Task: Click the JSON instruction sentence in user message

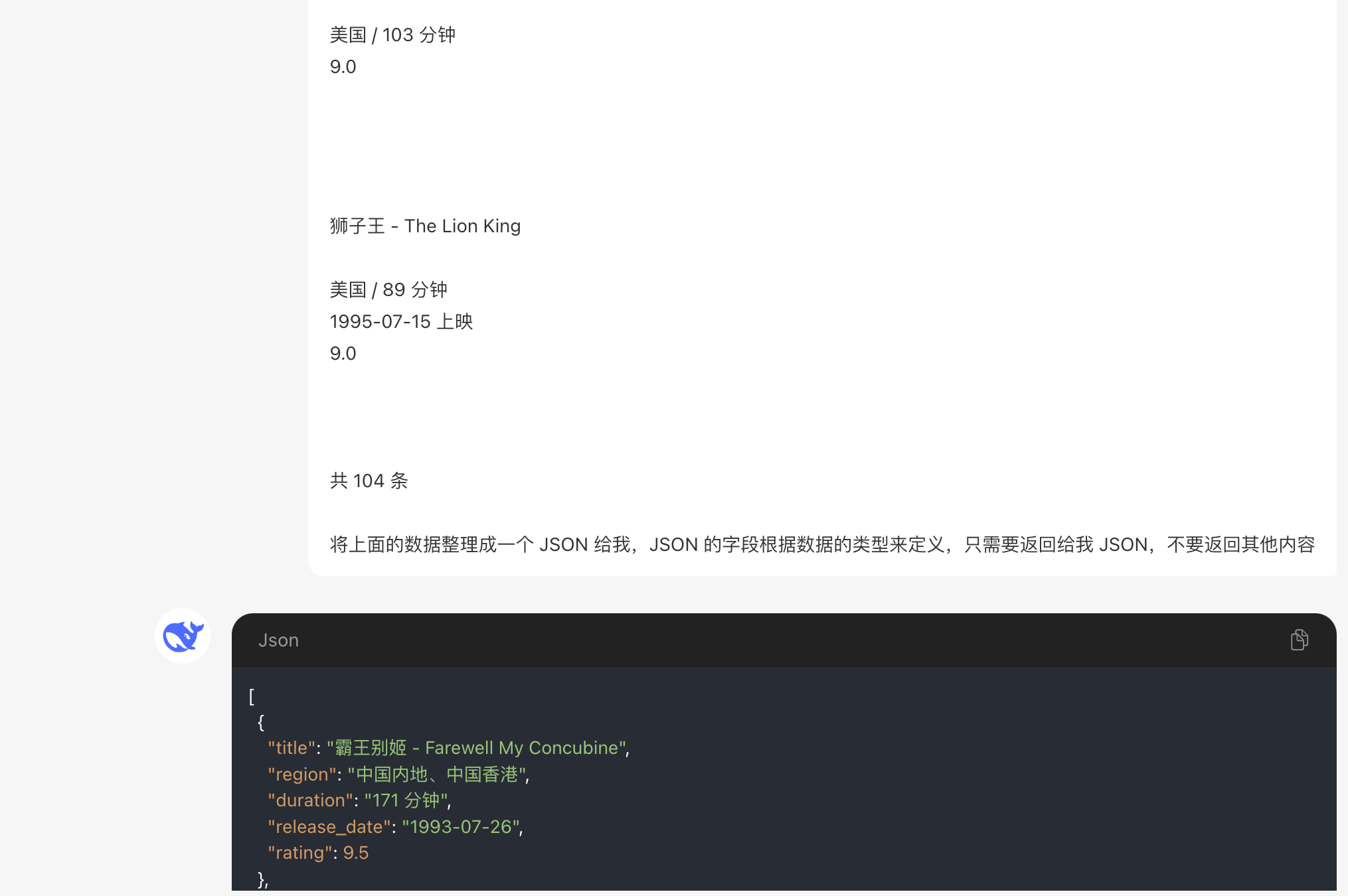Action: pos(822,544)
